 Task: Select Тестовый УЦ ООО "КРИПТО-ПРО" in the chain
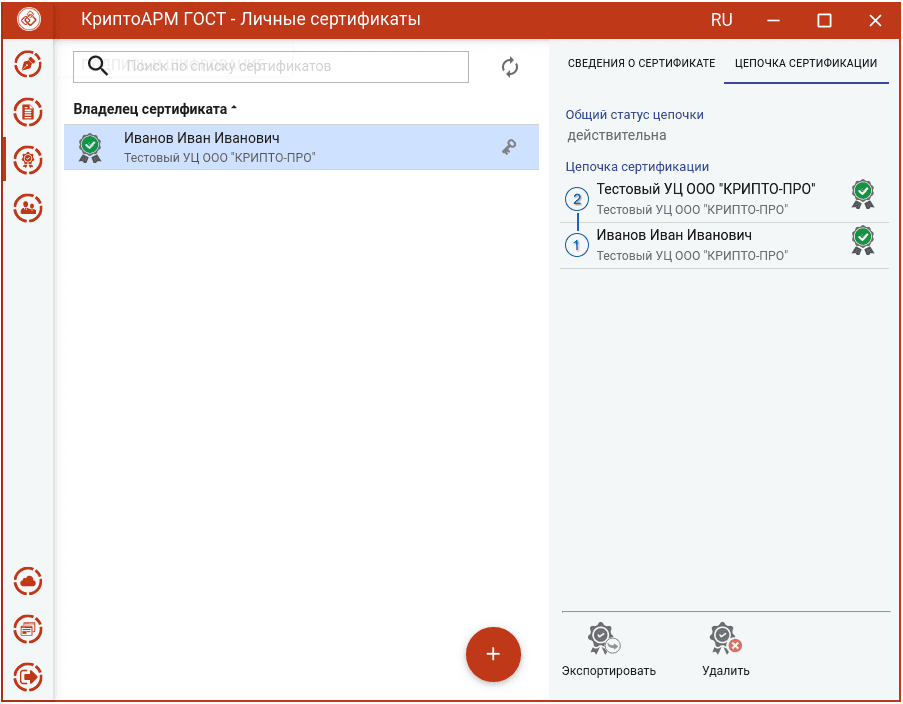pyautogui.click(x=724, y=199)
